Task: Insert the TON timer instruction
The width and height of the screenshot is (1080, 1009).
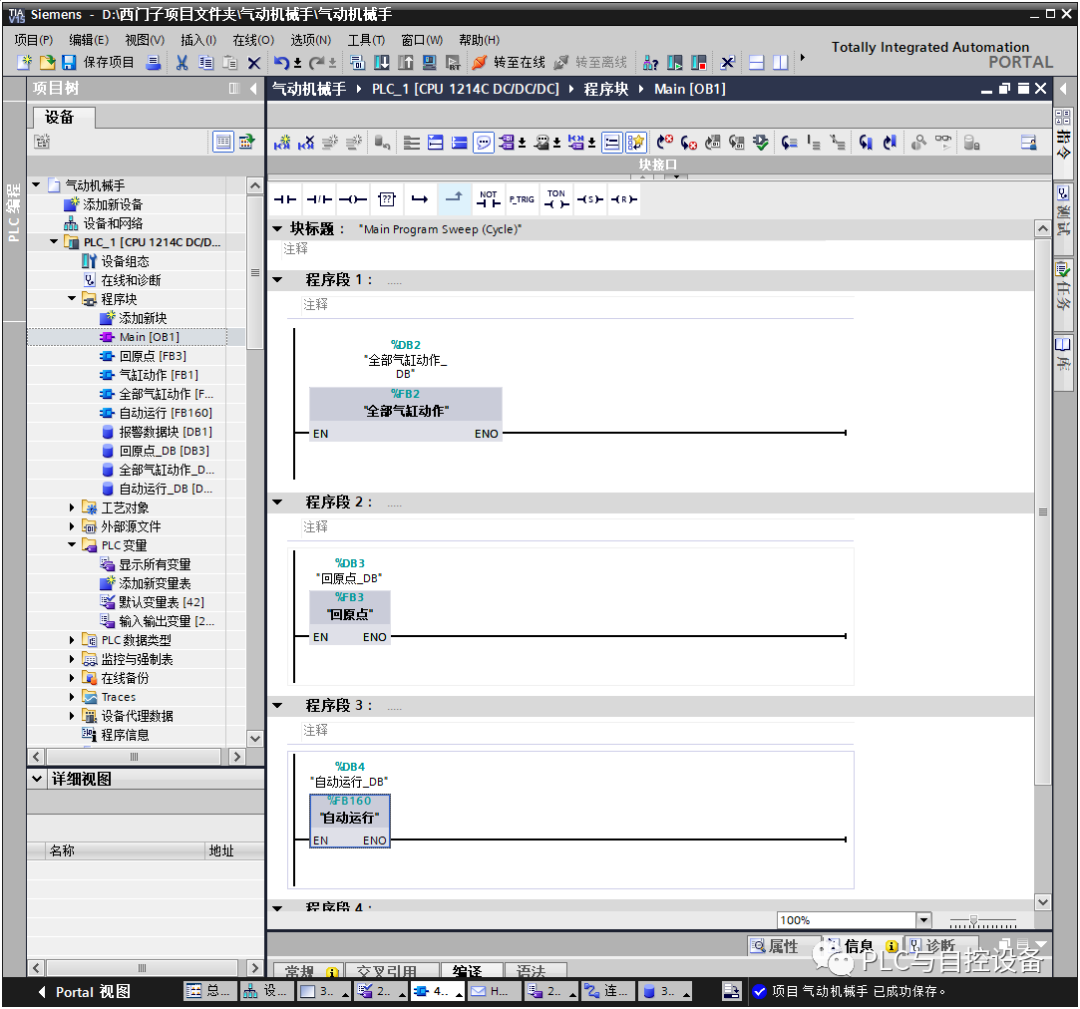Action: coord(556,200)
